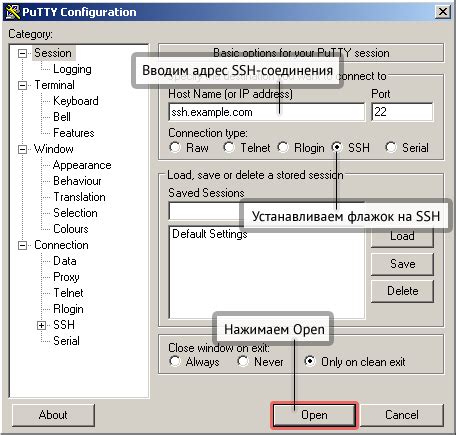The image size is (456, 435).
Task: Collapse the Connection tree node
Action: pos(22,245)
